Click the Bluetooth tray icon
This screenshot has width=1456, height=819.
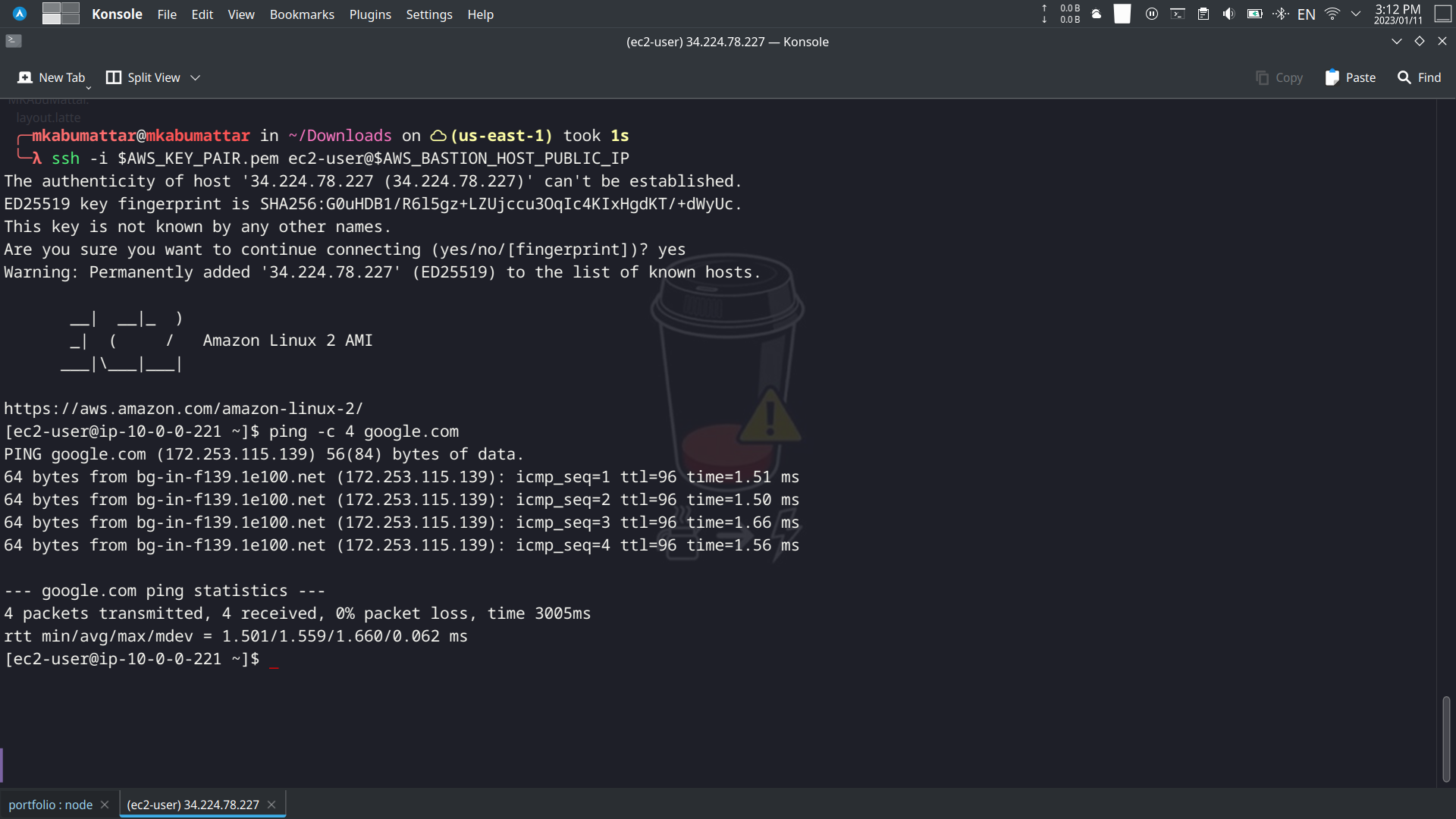coord(1280,14)
